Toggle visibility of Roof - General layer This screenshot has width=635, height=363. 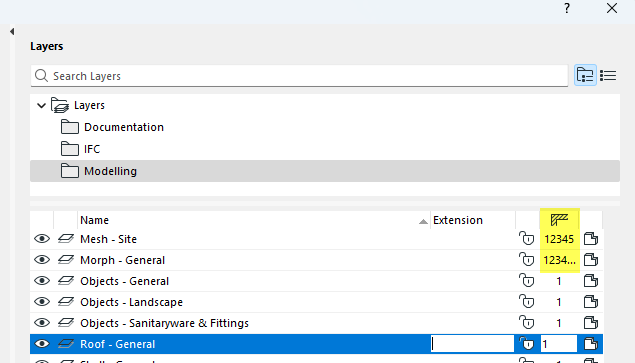pyautogui.click(x=42, y=344)
